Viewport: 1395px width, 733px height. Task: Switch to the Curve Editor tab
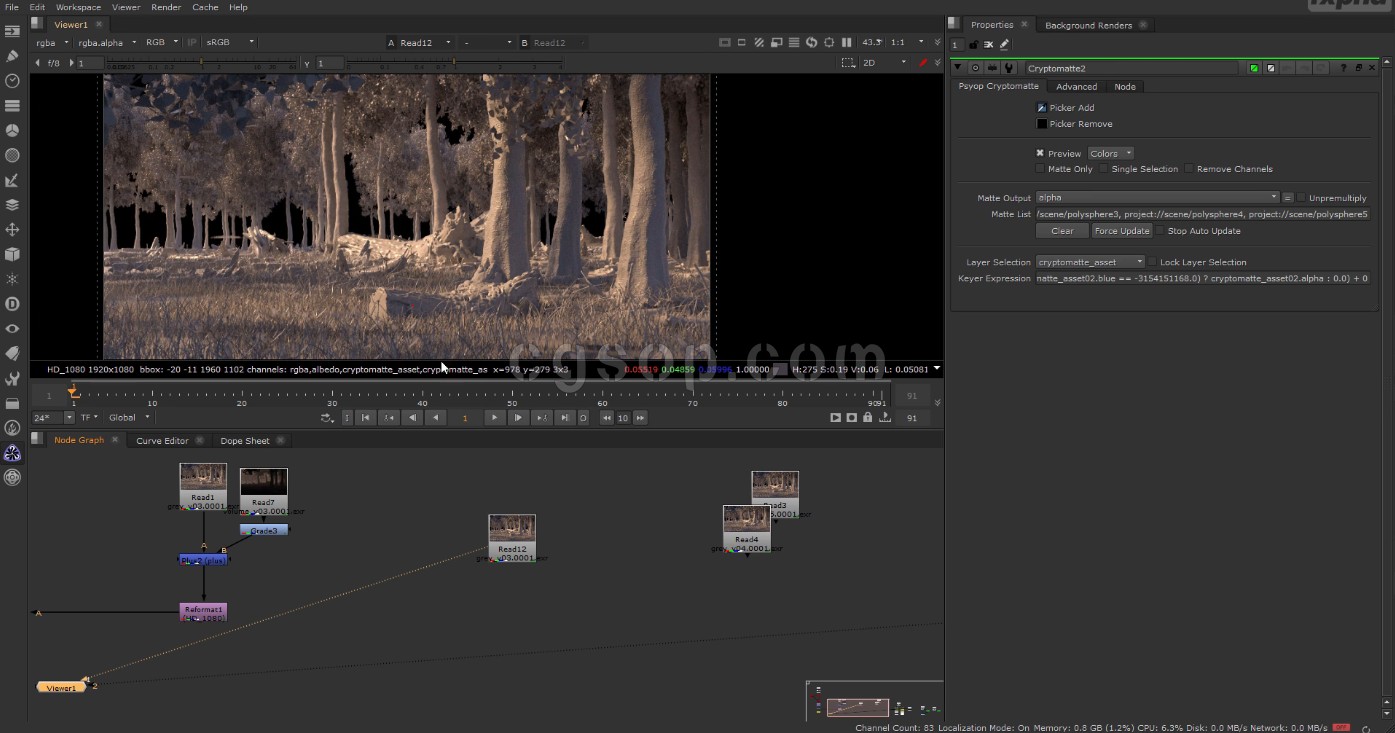162,441
